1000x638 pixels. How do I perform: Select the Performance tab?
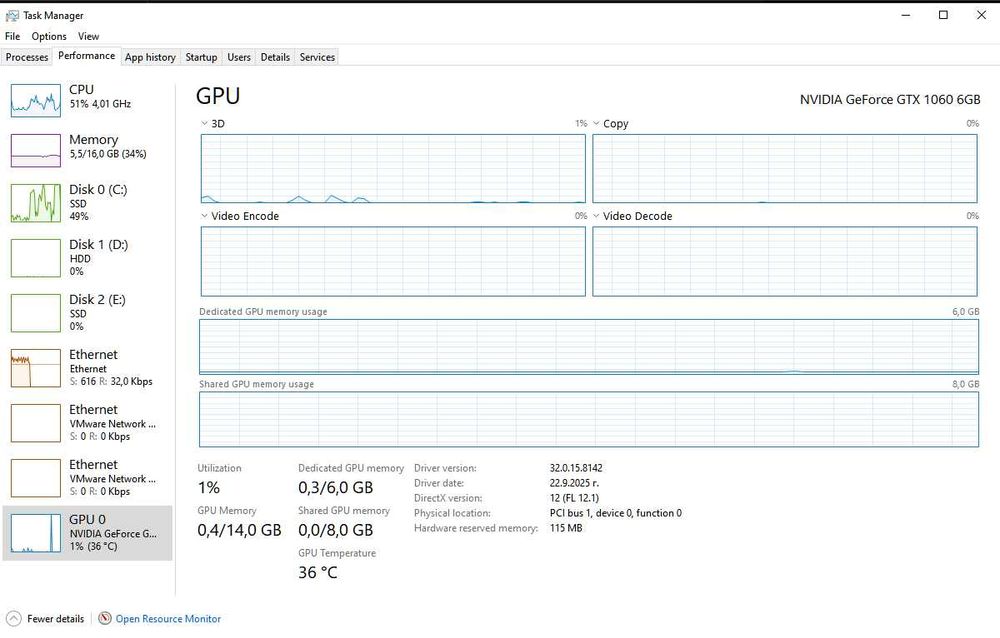pyautogui.click(x=87, y=56)
